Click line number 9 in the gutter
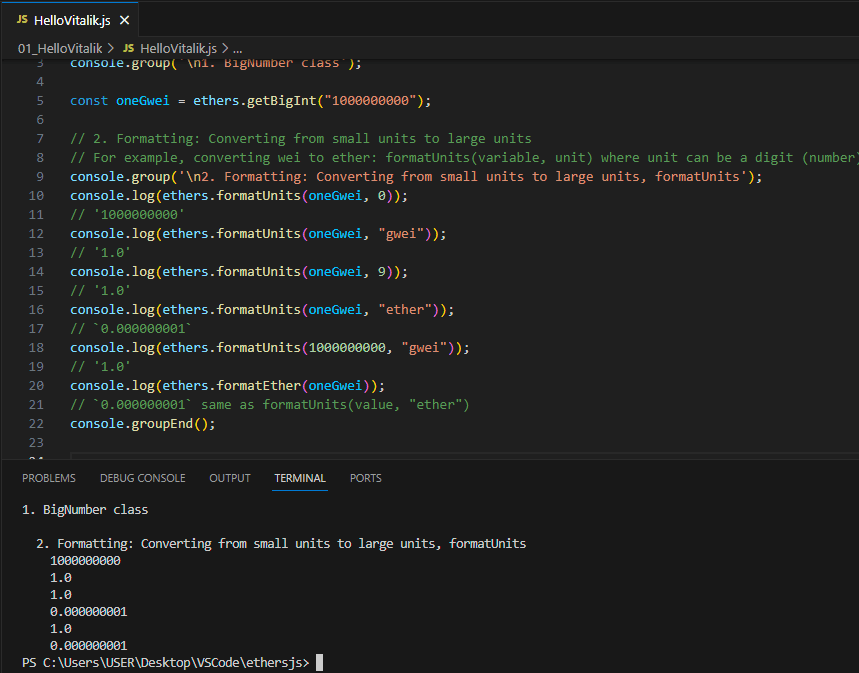The height and width of the screenshot is (673, 859). [x=39, y=176]
